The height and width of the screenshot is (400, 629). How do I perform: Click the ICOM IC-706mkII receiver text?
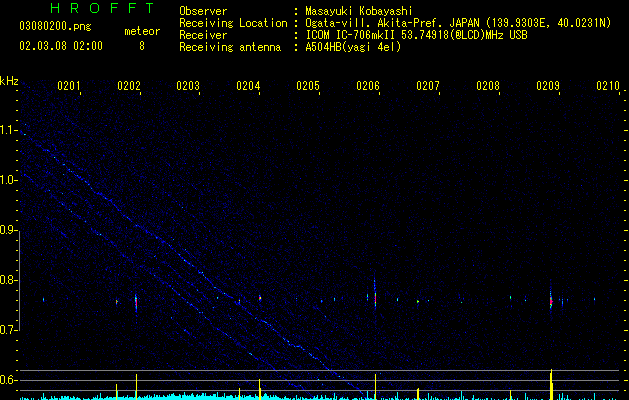pos(416,35)
